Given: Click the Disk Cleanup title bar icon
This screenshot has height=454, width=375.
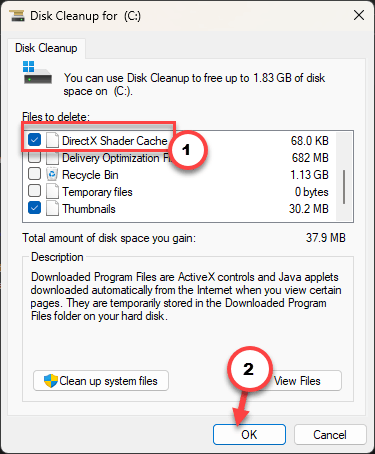Looking at the screenshot, I should pos(17,16).
